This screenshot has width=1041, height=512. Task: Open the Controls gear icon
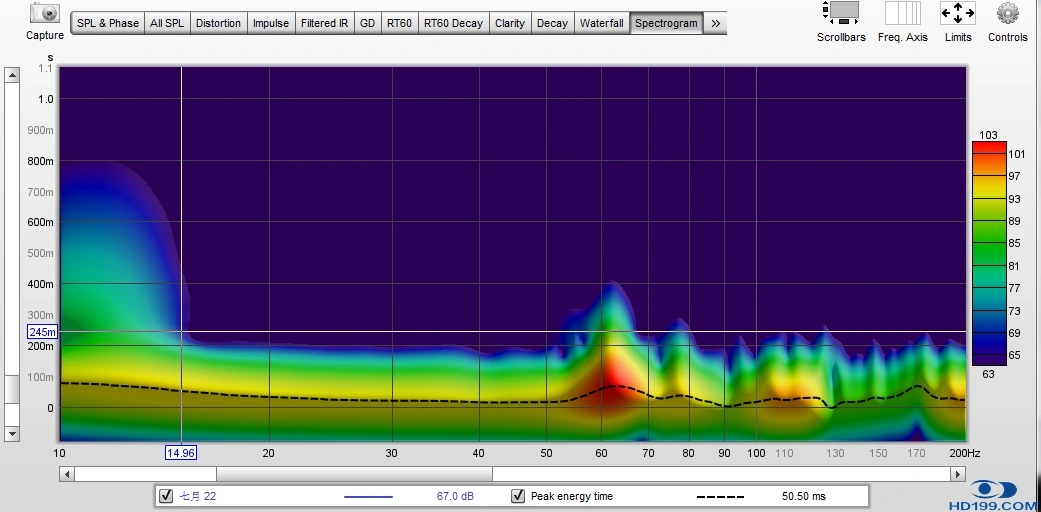pos(1007,14)
